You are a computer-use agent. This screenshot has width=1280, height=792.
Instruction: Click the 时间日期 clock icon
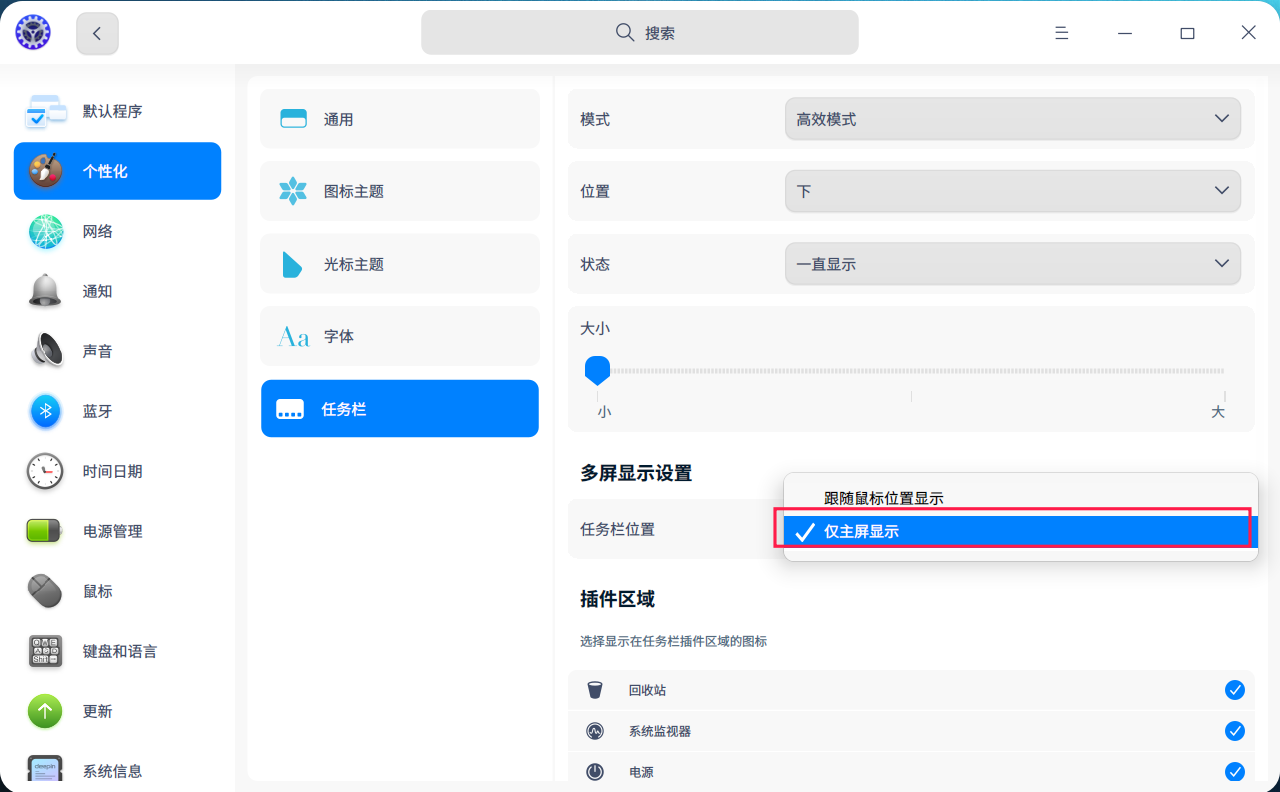click(45, 471)
